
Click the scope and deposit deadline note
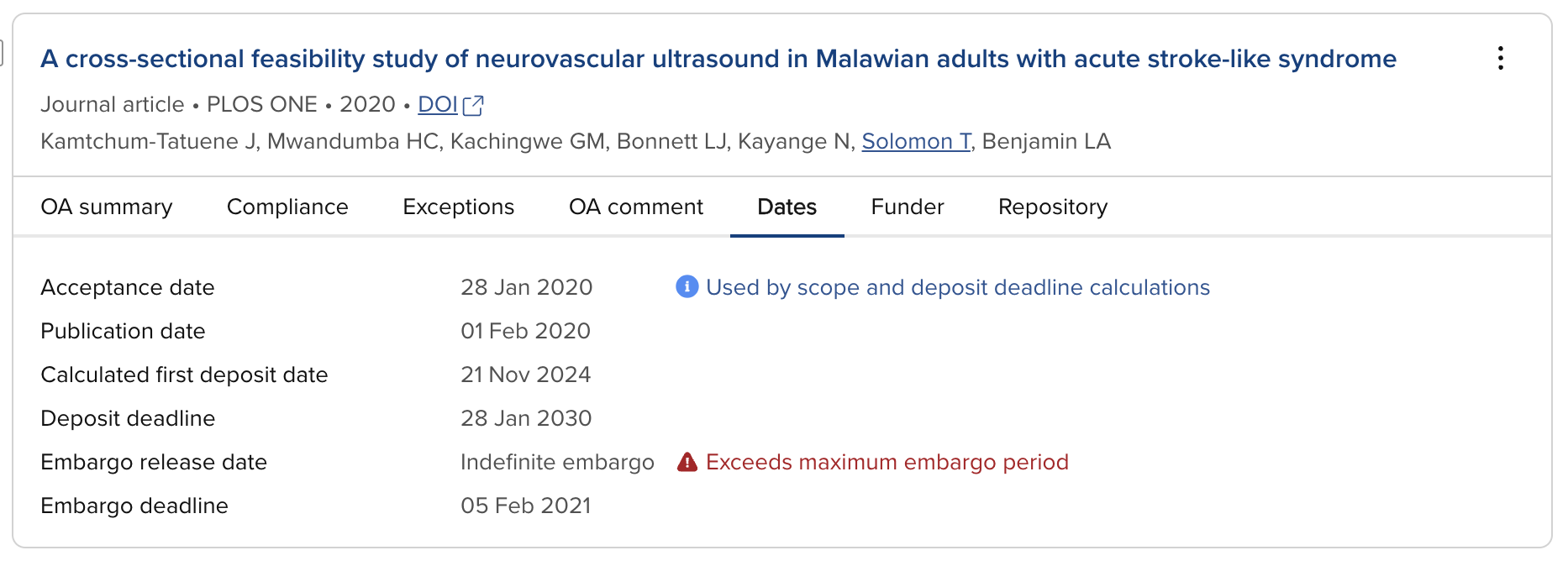click(x=958, y=287)
